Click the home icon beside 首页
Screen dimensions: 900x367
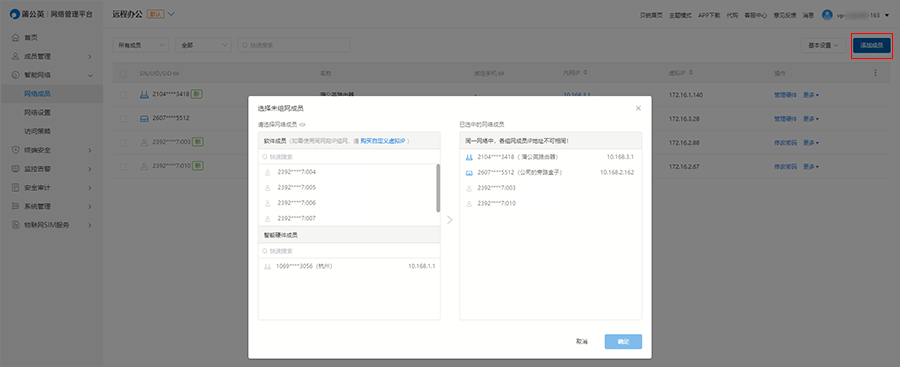pos(15,37)
